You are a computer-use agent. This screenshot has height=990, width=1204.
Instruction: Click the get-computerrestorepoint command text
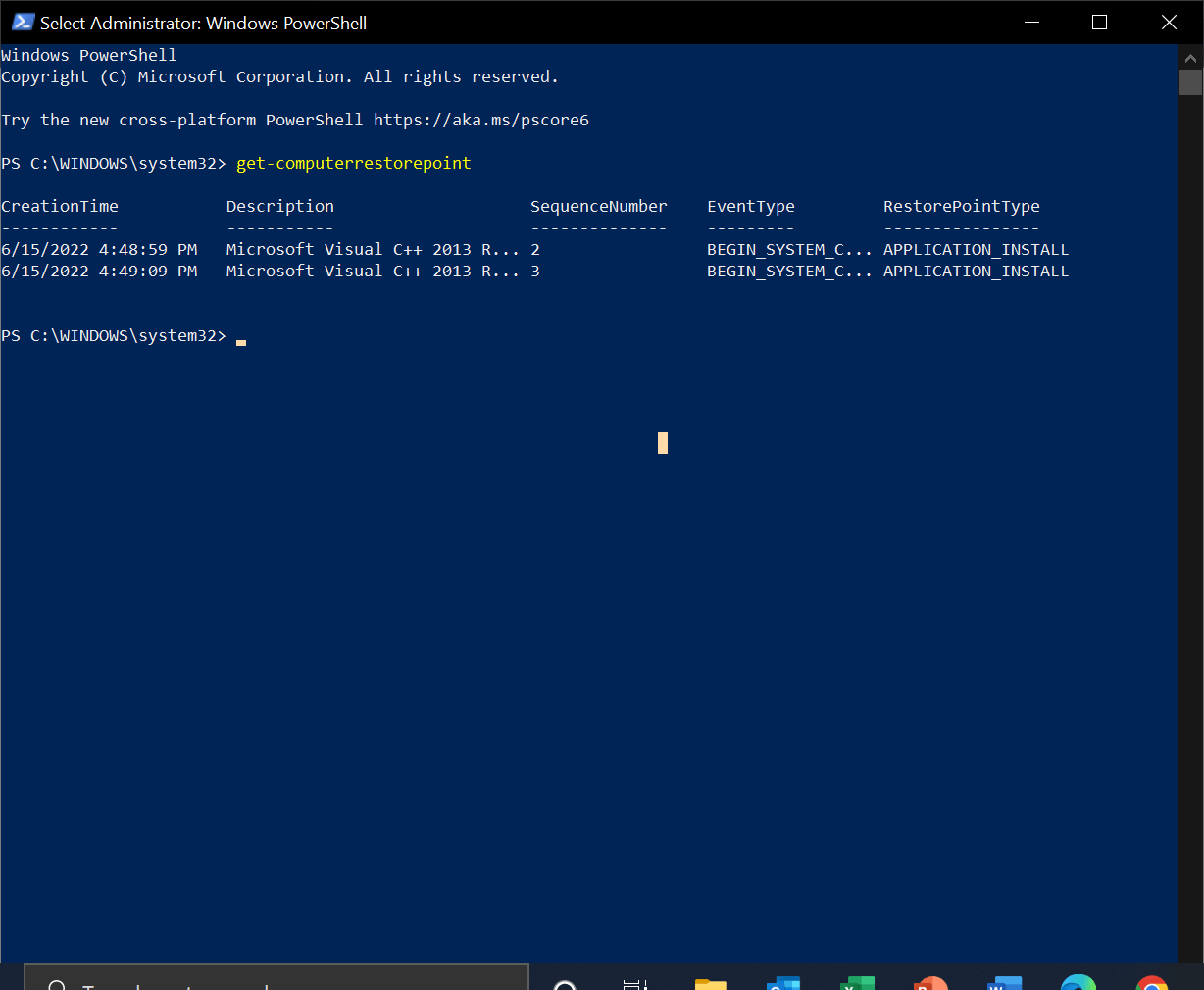(354, 164)
